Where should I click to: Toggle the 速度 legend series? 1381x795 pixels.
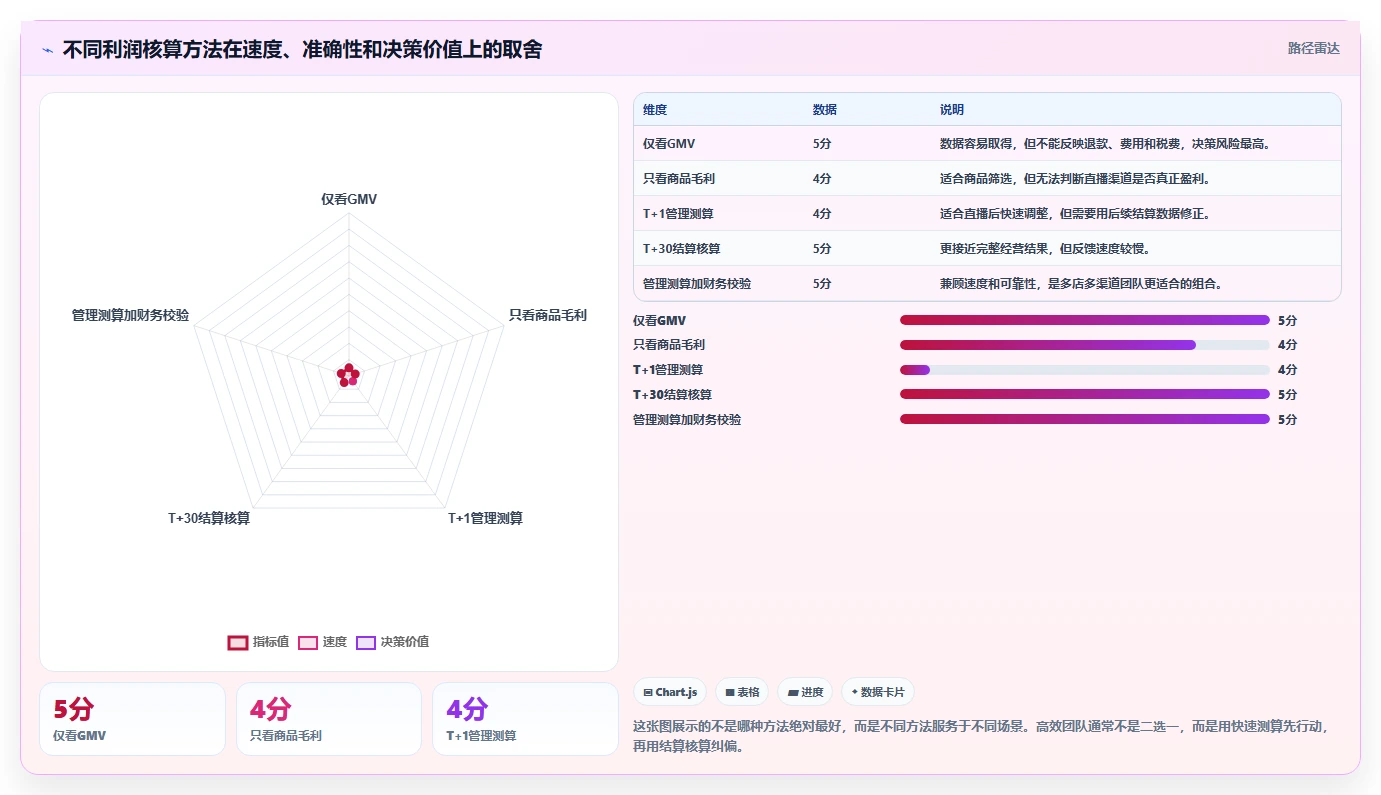[x=322, y=642]
